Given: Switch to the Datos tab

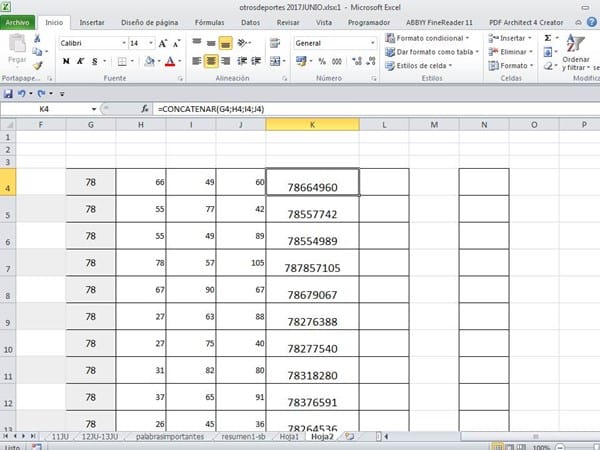Looking at the screenshot, I should (251, 23).
